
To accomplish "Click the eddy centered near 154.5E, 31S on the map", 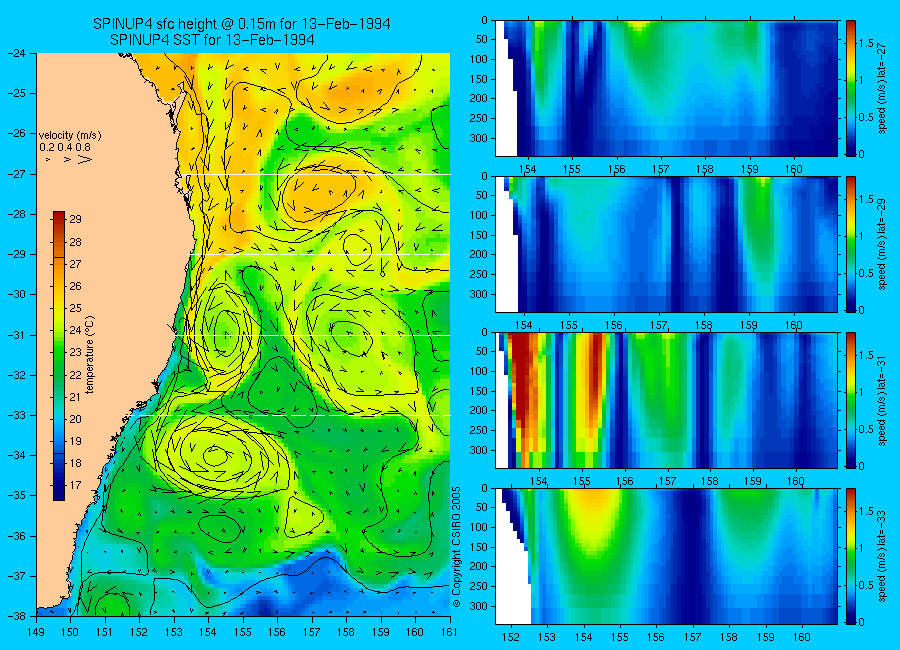I will (226, 333).
